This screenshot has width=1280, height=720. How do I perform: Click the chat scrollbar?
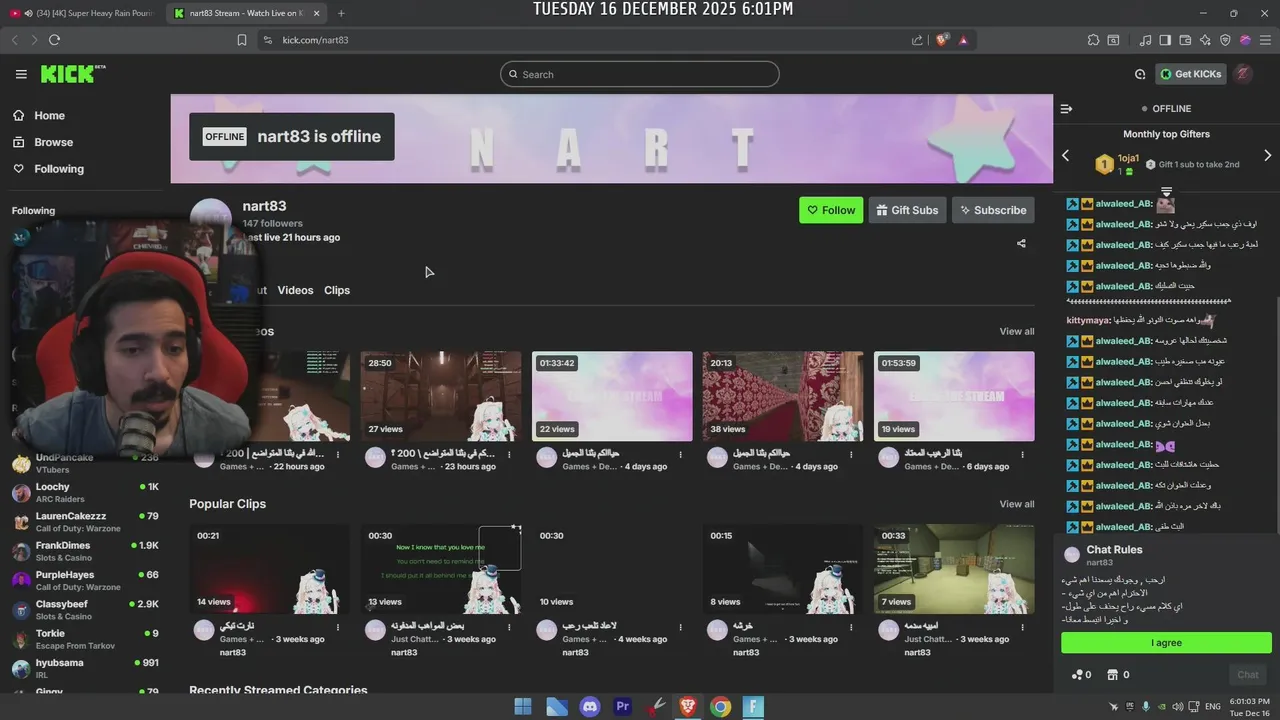[x=1276, y=415]
